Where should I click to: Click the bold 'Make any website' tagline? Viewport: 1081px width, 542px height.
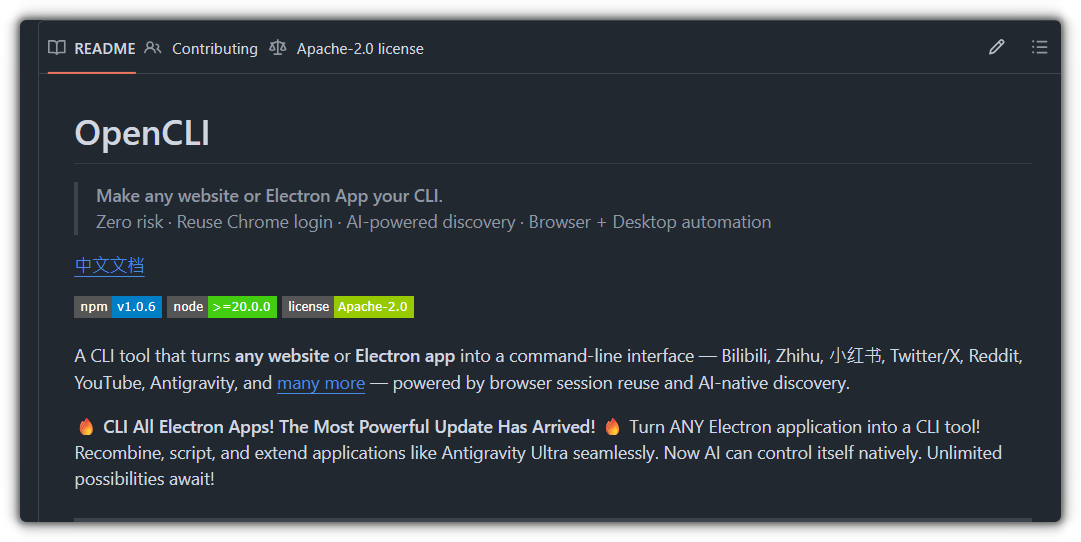269,196
